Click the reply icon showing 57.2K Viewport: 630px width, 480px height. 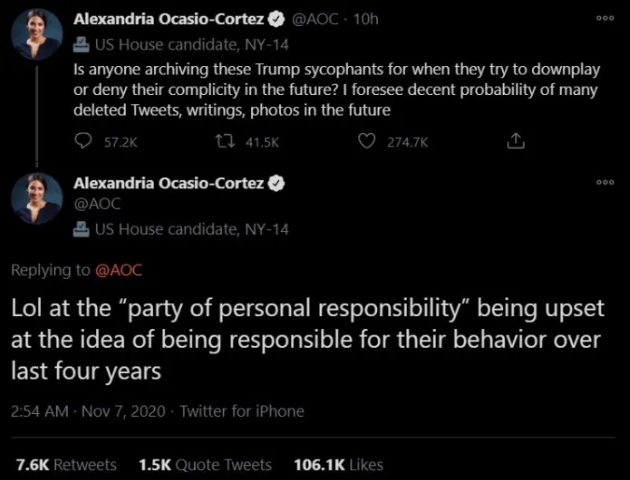coord(83,142)
